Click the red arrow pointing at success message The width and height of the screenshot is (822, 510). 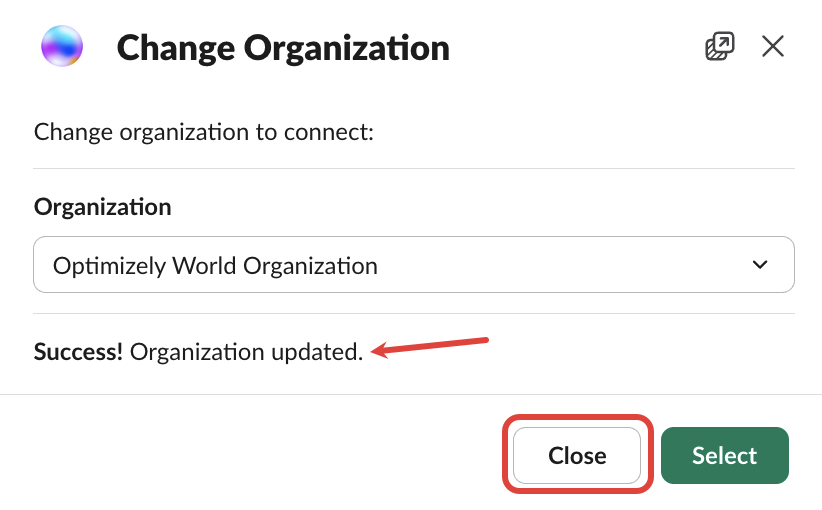point(430,346)
